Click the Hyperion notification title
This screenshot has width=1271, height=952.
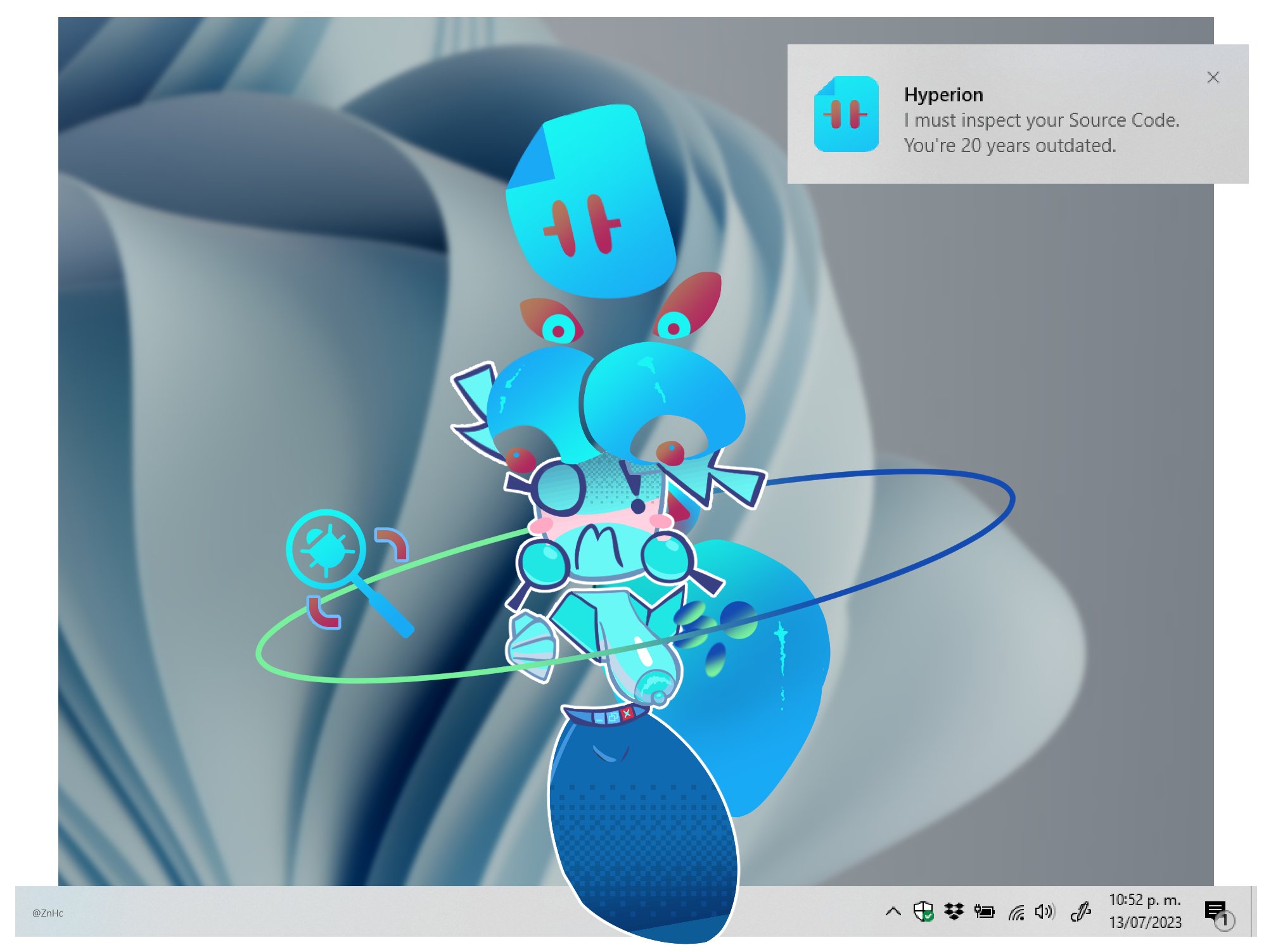tap(943, 95)
